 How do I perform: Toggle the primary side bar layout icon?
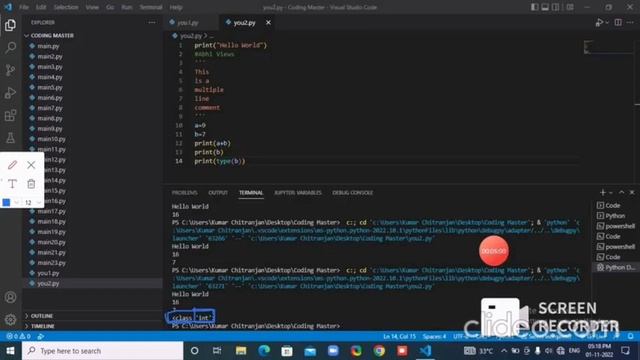point(534,7)
